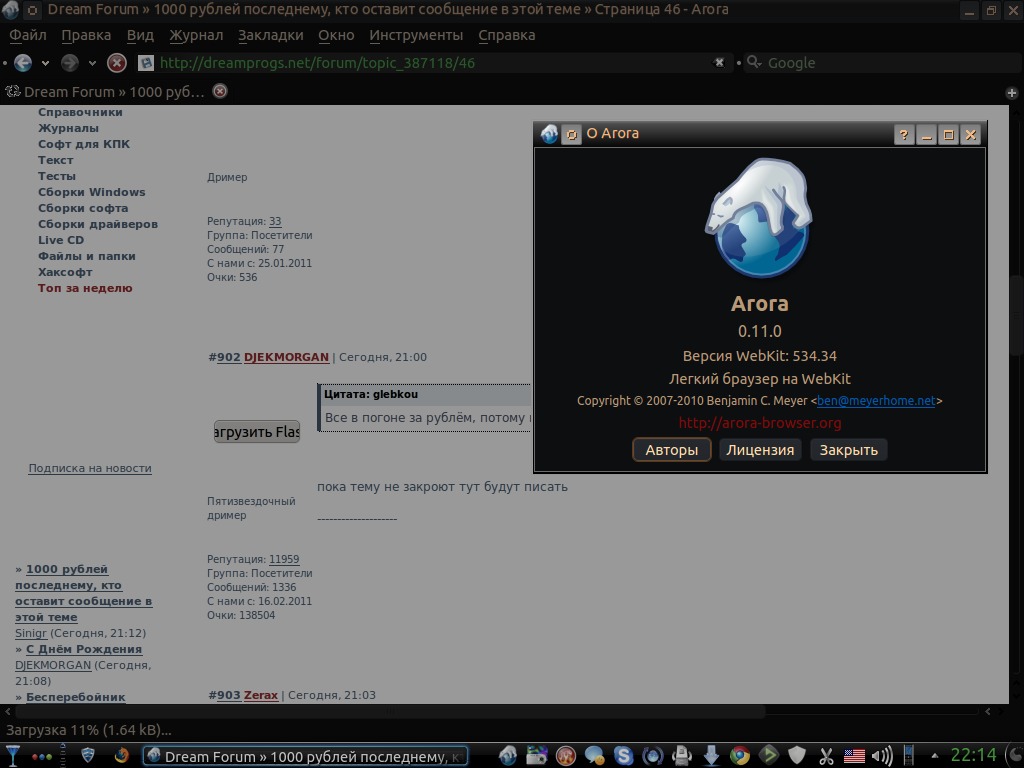
Task: Click reputation value 33 link
Action: click(x=275, y=221)
